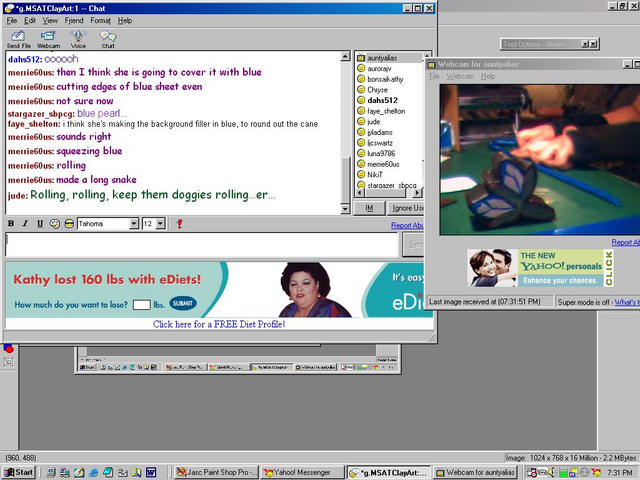Screen dimensions: 640x480
Task: Click the webcam video image
Action: [540, 160]
